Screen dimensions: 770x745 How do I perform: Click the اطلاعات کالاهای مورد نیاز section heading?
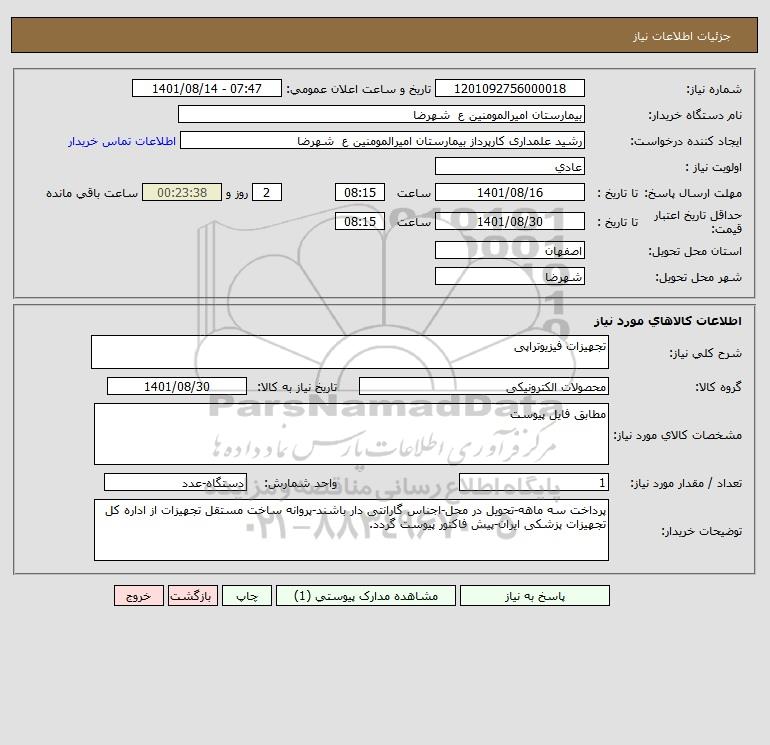[x=668, y=321]
